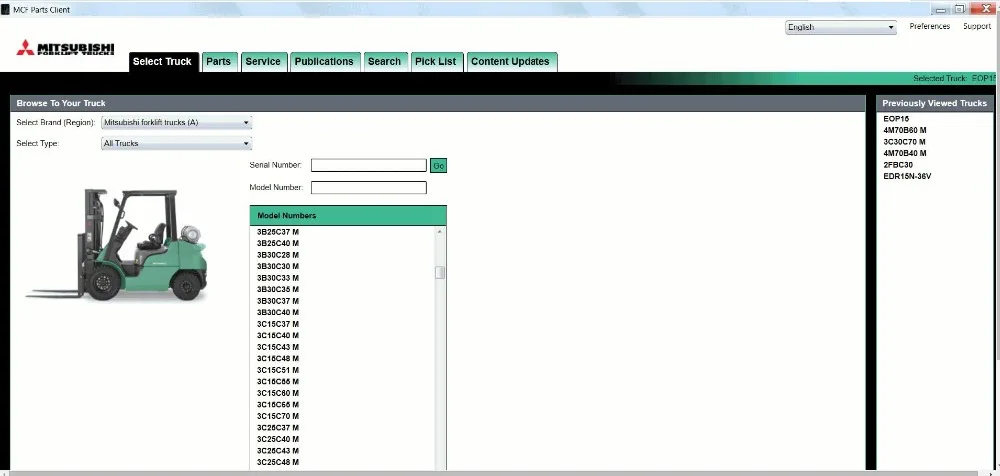Select previously viewed truck 2FBC30
This screenshot has width=1000, height=476.
coord(898,165)
